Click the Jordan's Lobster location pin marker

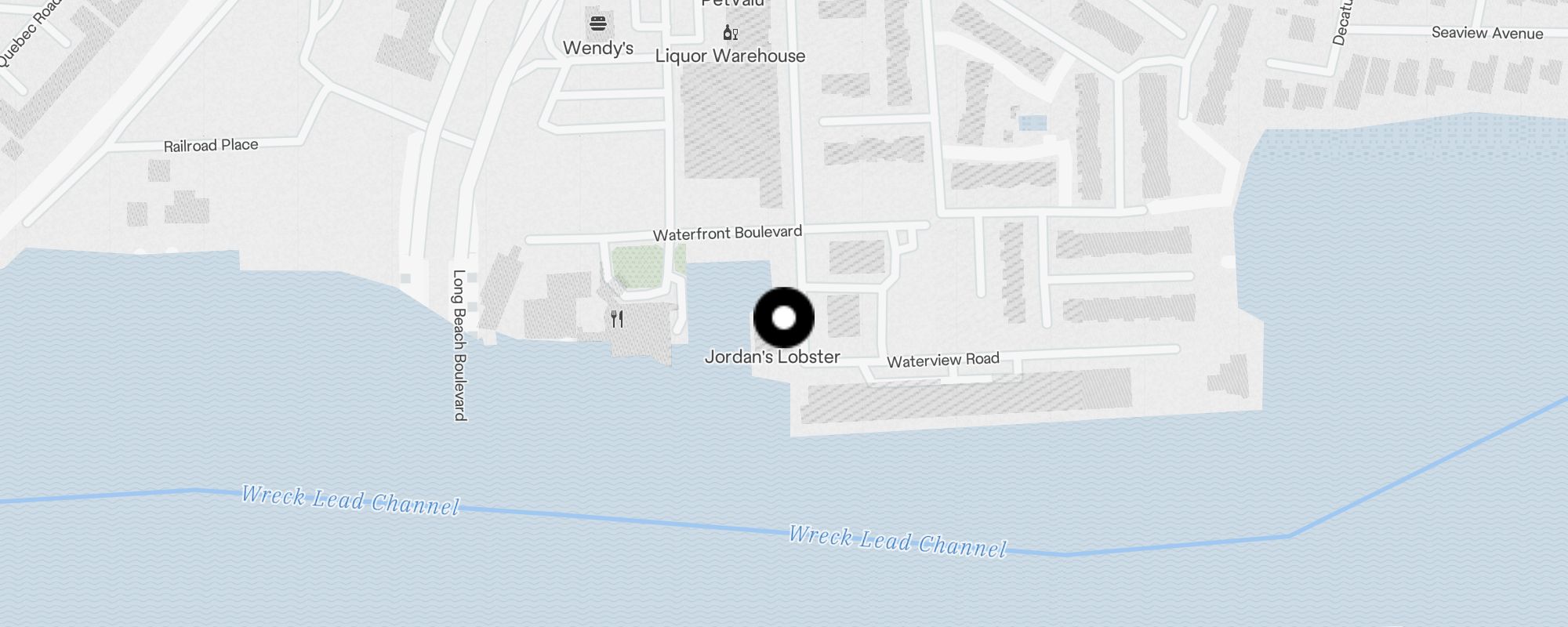[x=784, y=317]
